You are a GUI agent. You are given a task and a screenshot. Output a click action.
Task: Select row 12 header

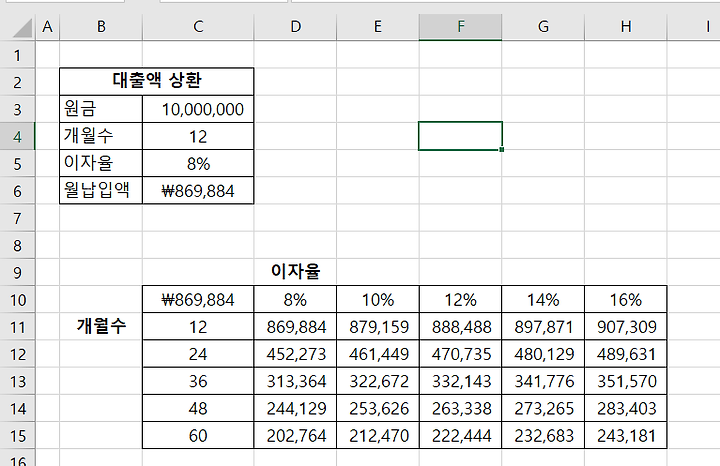[x=17, y=354]
